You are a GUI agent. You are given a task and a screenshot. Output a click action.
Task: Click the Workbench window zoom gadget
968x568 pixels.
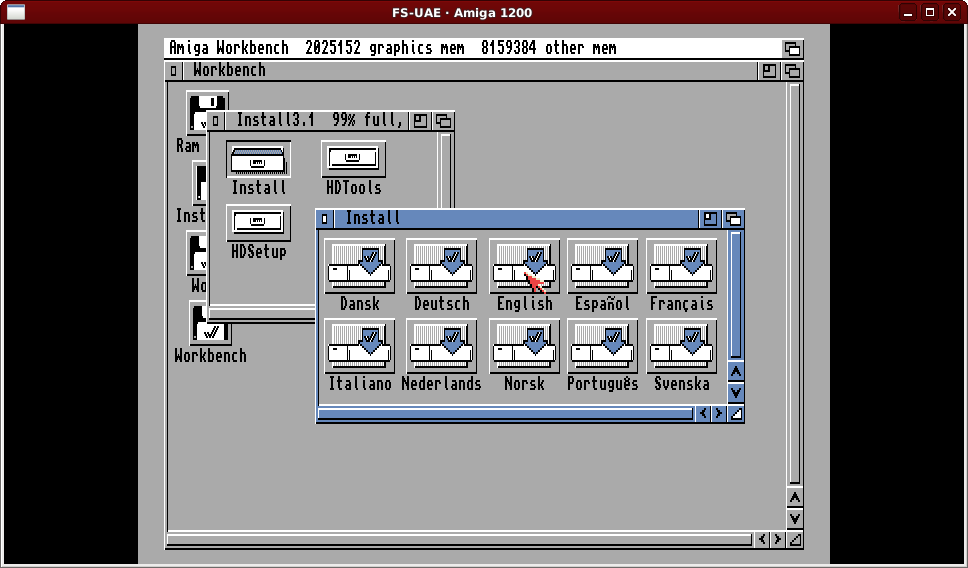click(x=769, y=71)
